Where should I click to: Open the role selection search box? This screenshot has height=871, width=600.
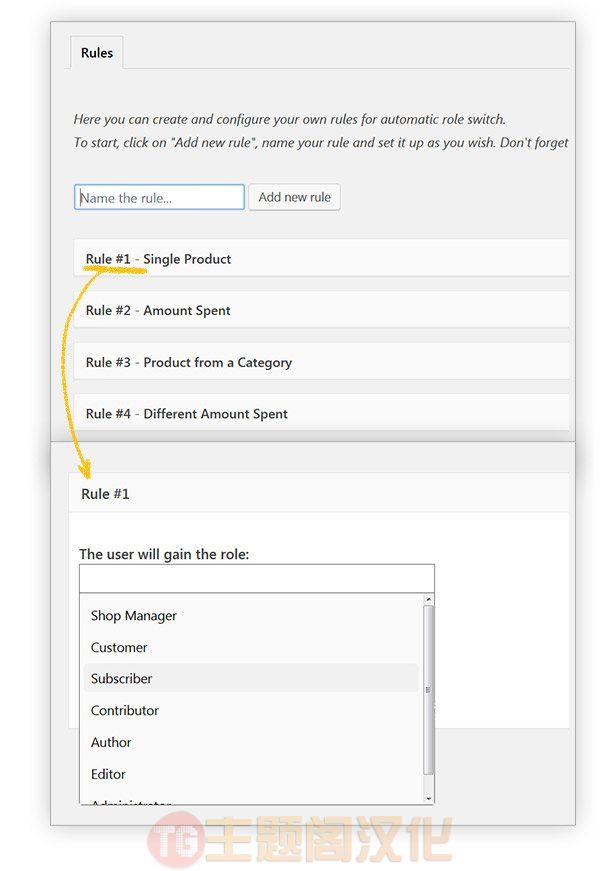[x=257, y=579]
